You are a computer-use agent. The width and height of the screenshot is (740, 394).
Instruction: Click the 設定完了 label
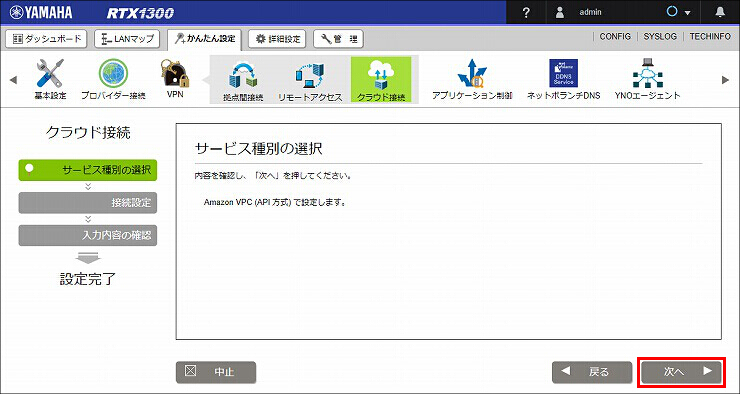(88, 279)
